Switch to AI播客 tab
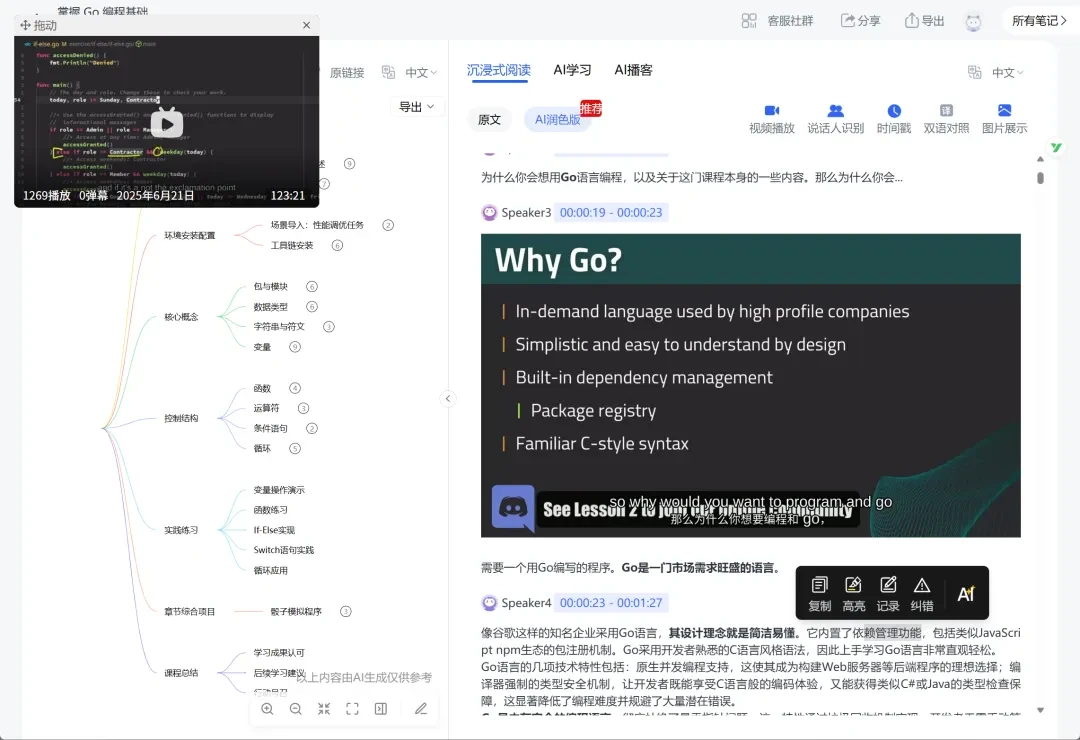This screenshot has width=1080, height=740. pos(633,70)
